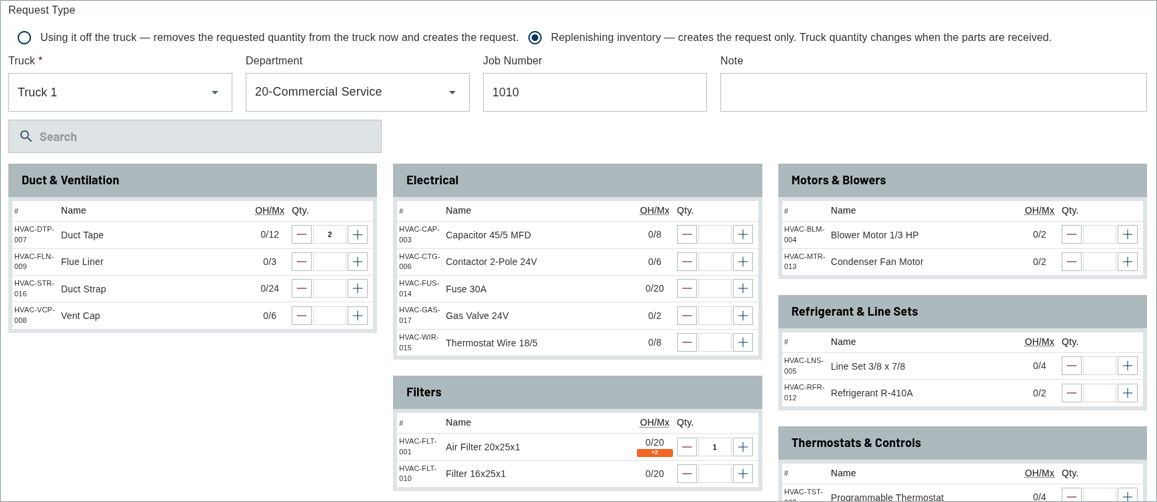Image resolution: width=1157 pixels, height=502 pixels.
Task: Click the Air Filter 20x25x1 quantity field
Action: click(715, 447)
